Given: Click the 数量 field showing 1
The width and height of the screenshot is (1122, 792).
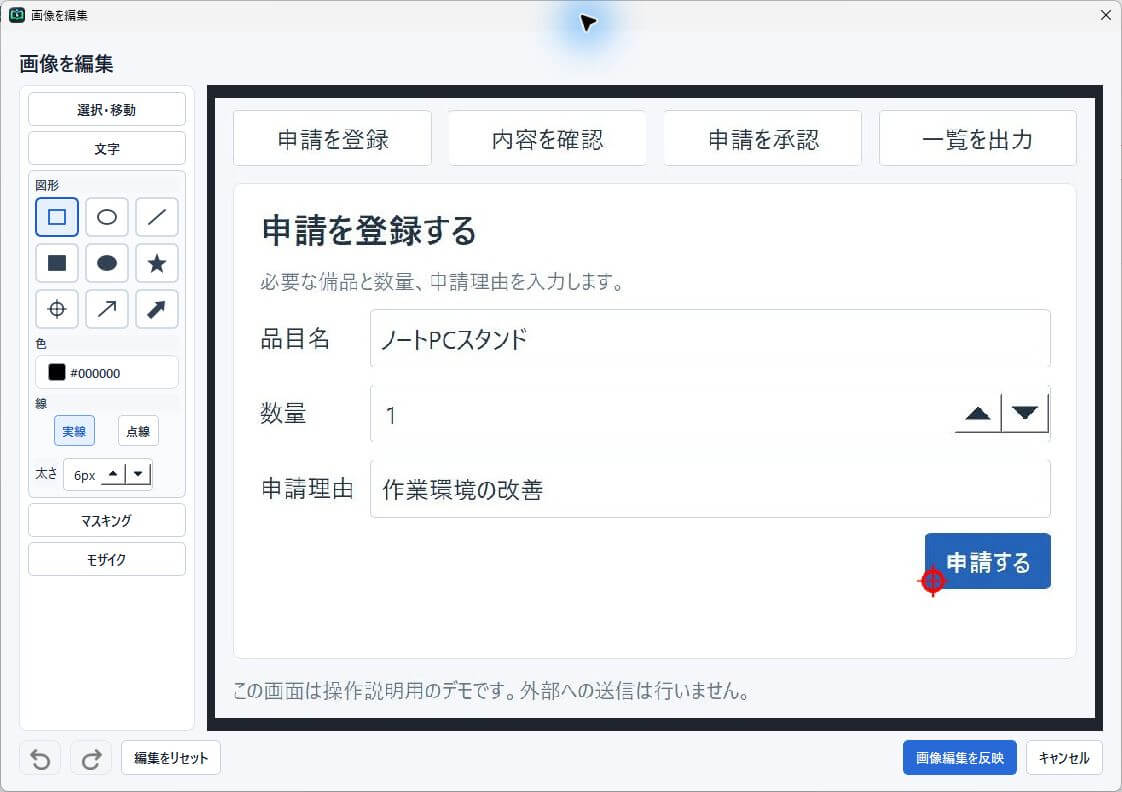Looking at the screenshot, I should (x=710, y=414).
